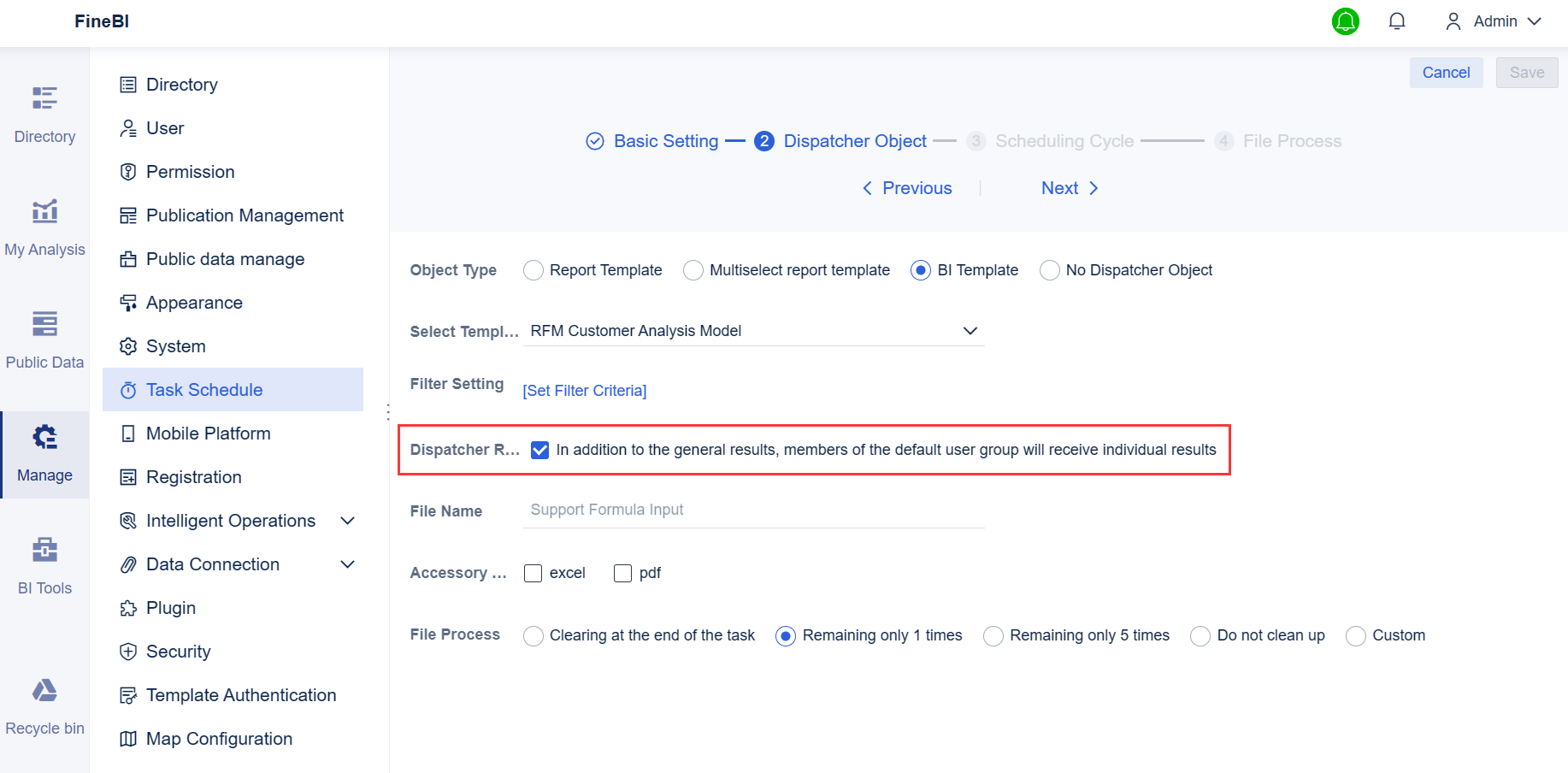The image size is (1568, 773).
Task: Open the Recycle bin
Action: pos(44,705)
